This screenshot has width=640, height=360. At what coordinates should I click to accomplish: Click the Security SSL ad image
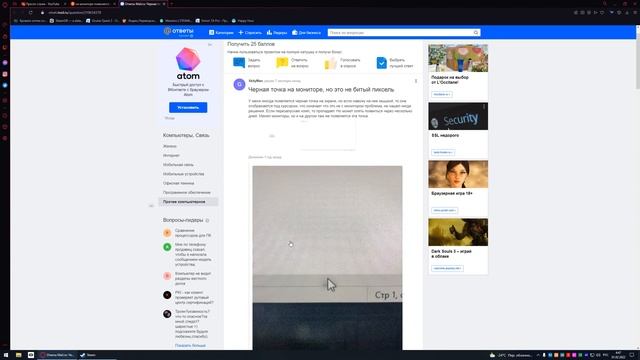[458, 116]
